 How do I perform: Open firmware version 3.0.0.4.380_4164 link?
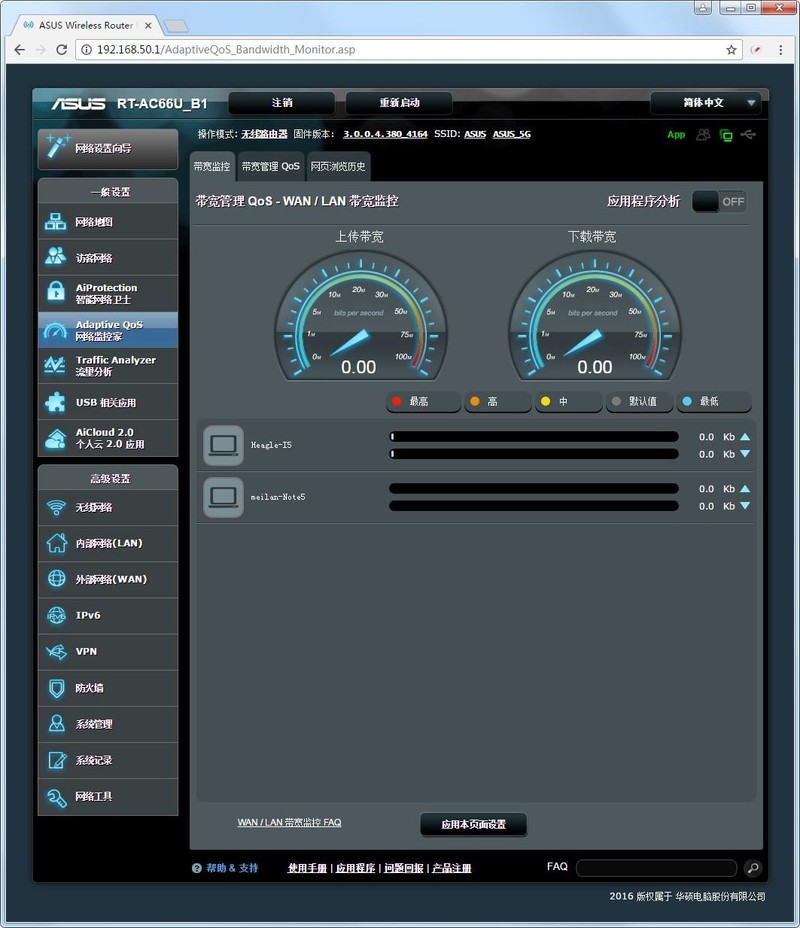click(385, 134)
